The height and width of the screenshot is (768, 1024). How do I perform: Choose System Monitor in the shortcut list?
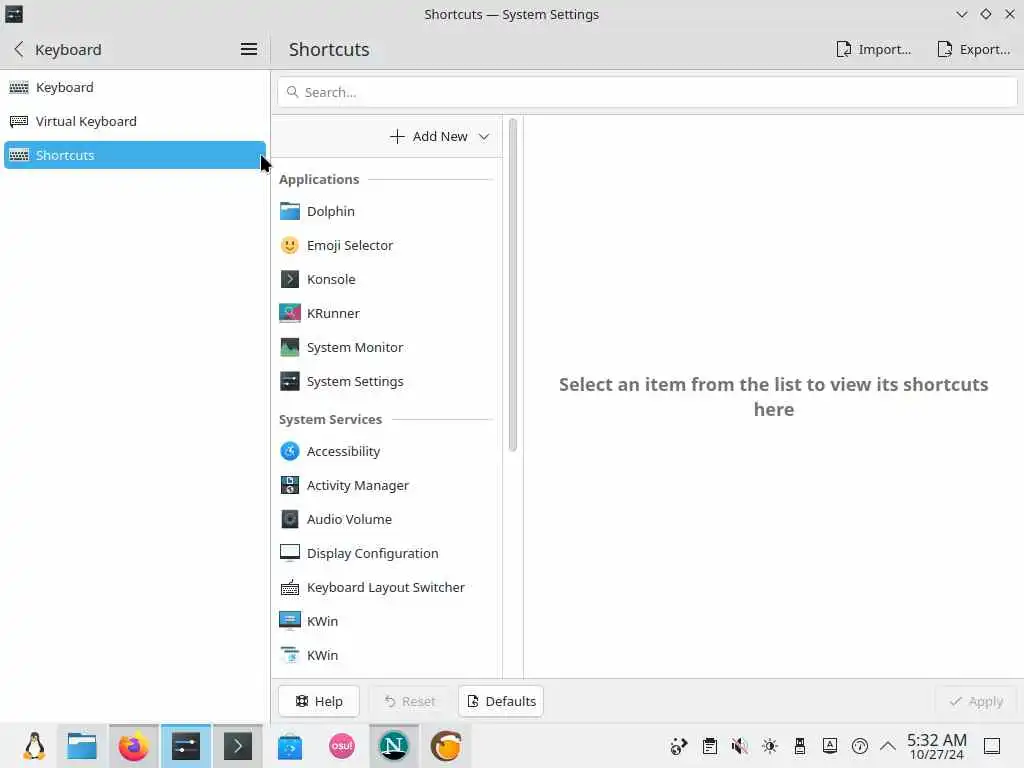point(387,347)
